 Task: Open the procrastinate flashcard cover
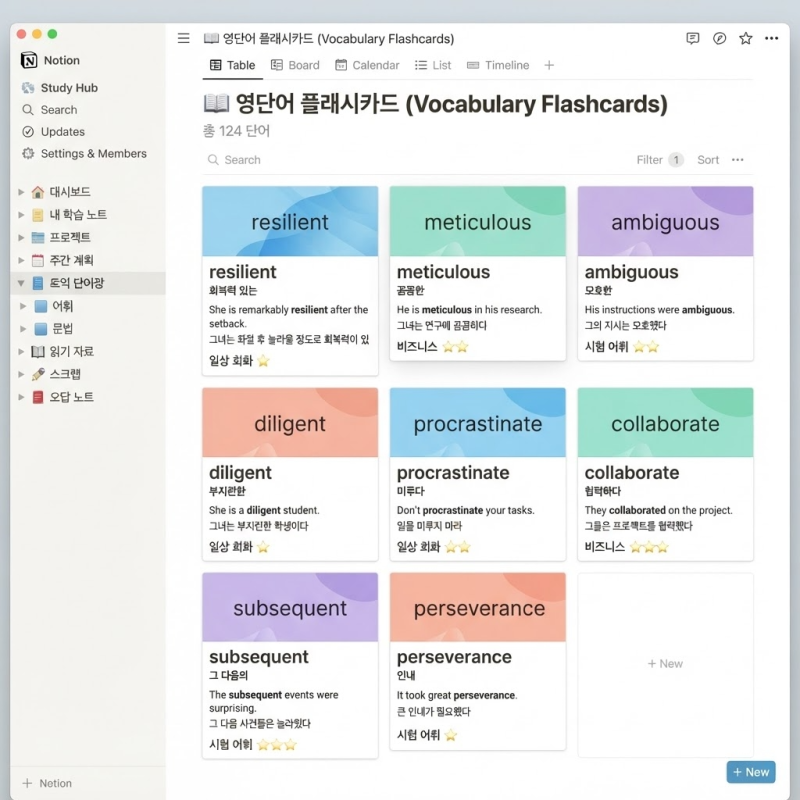click(478, 422)
